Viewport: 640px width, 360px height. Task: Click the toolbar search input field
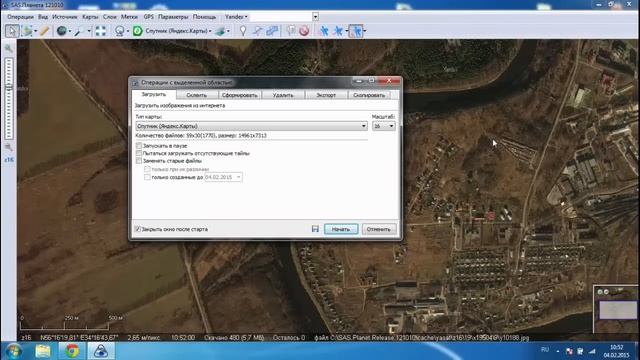coord(281,17)
